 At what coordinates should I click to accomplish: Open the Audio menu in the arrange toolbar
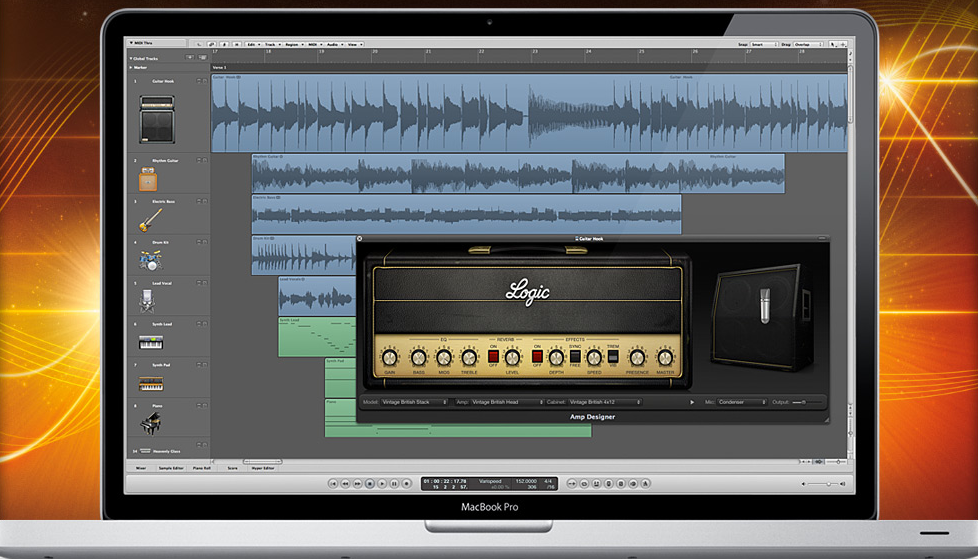[x=334, y=44]
